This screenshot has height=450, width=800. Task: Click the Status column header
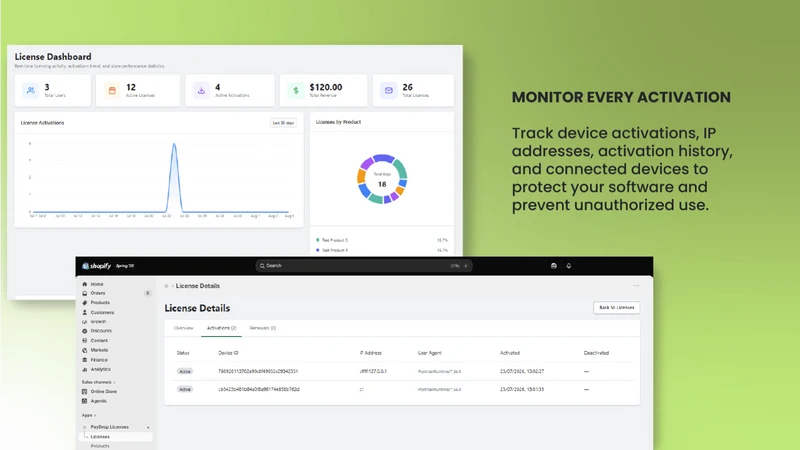(183, 353)
